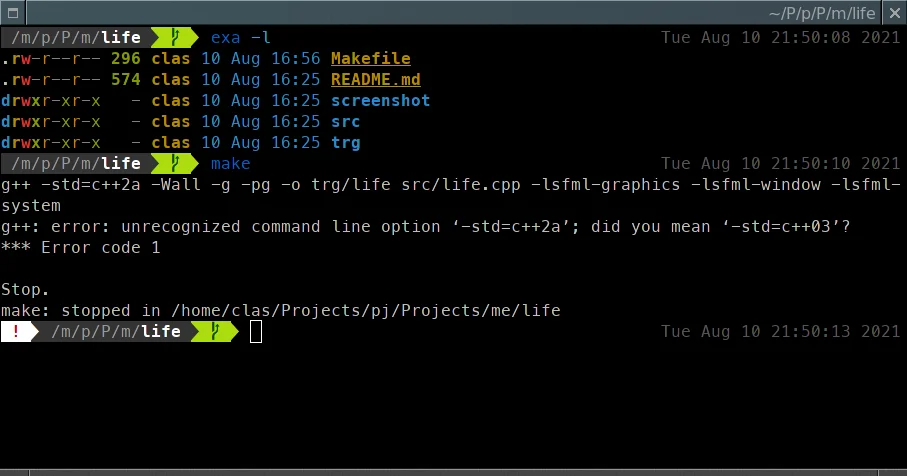
Task: Select the screenshot directory name
Action: (x=380, y=101)
